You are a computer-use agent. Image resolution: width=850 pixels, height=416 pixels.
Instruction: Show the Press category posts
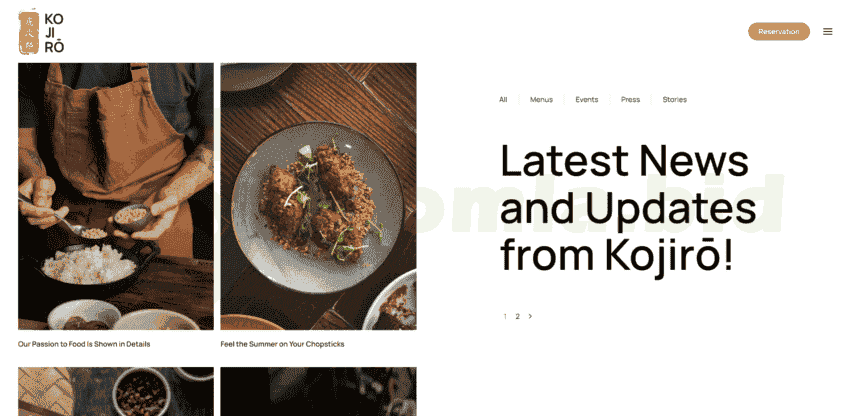tap(630, 99)
